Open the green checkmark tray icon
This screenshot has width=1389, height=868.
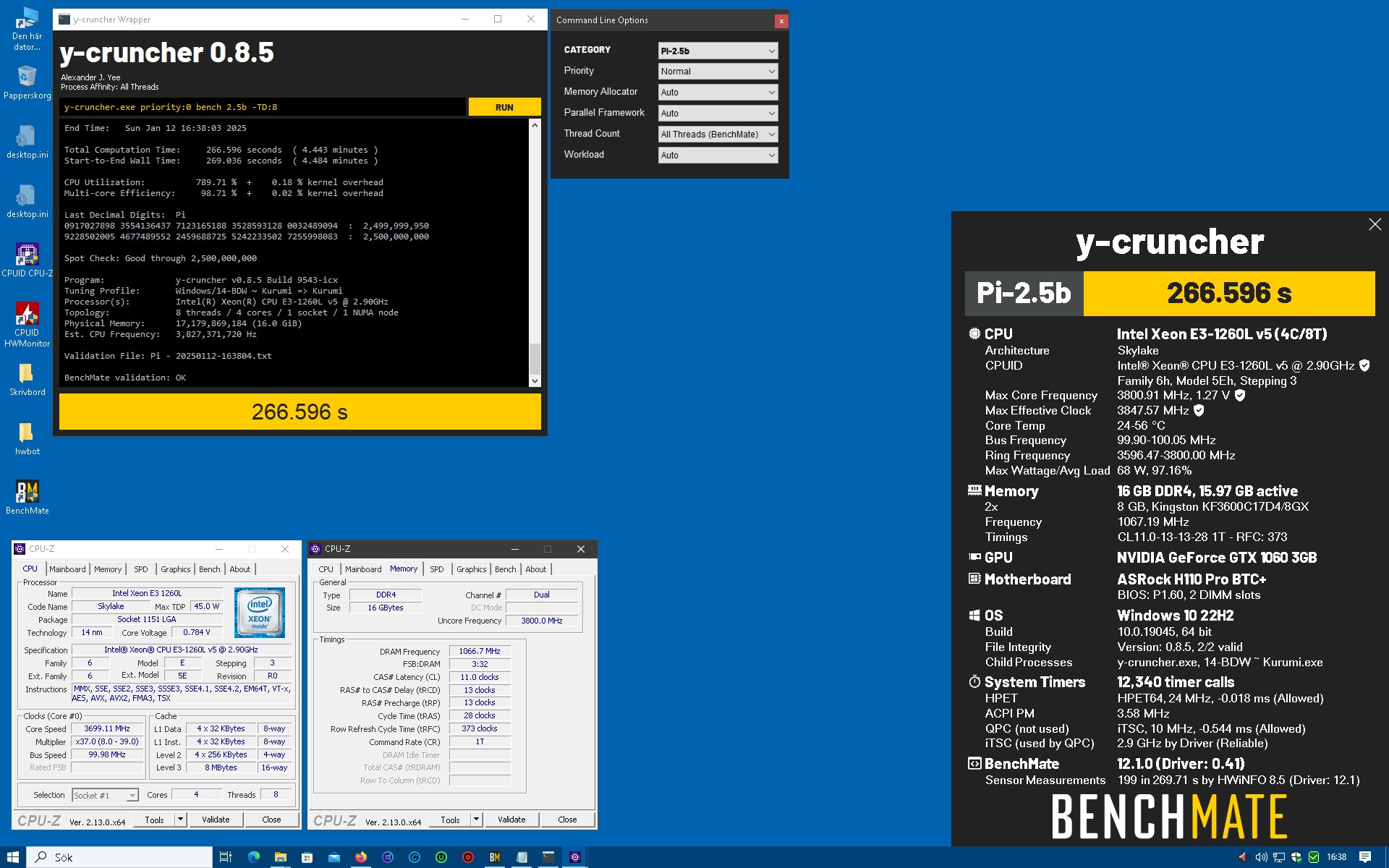[1314, 857]
